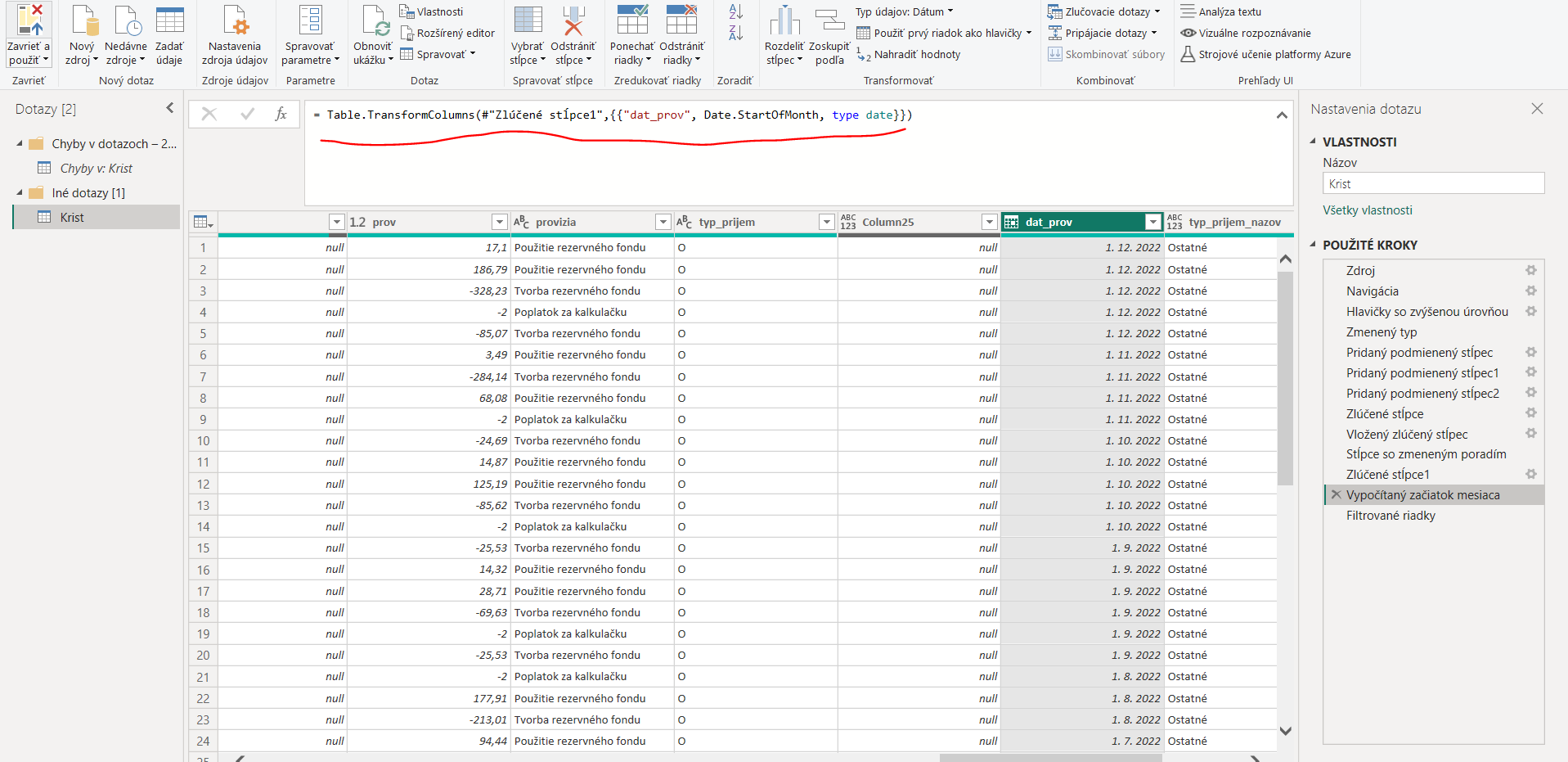The height and width of the screenshot is (762, 1568).
Task: Open the Rozšírený editor
Action: (x=447, y=33)
